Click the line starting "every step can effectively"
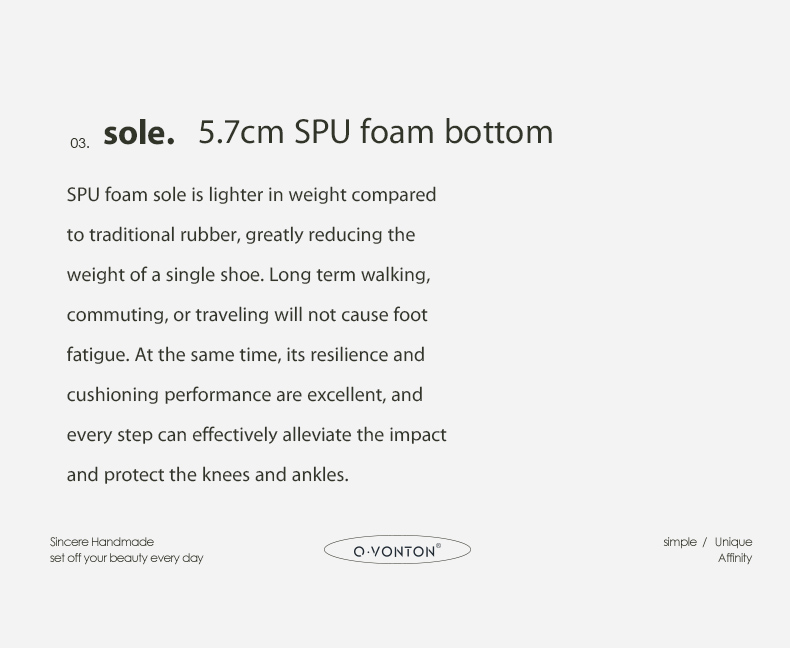790x648 pixels. click(256, 435)
